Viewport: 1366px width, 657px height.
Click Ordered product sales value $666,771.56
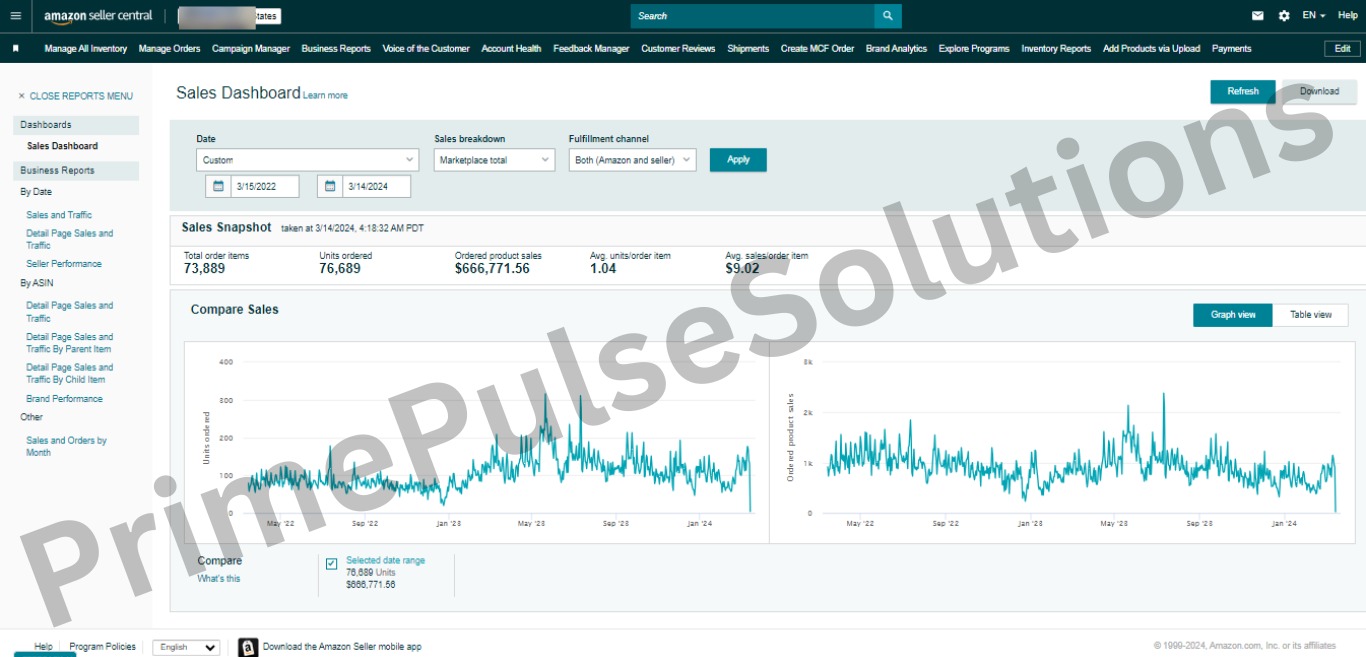(x=492, y=268)
